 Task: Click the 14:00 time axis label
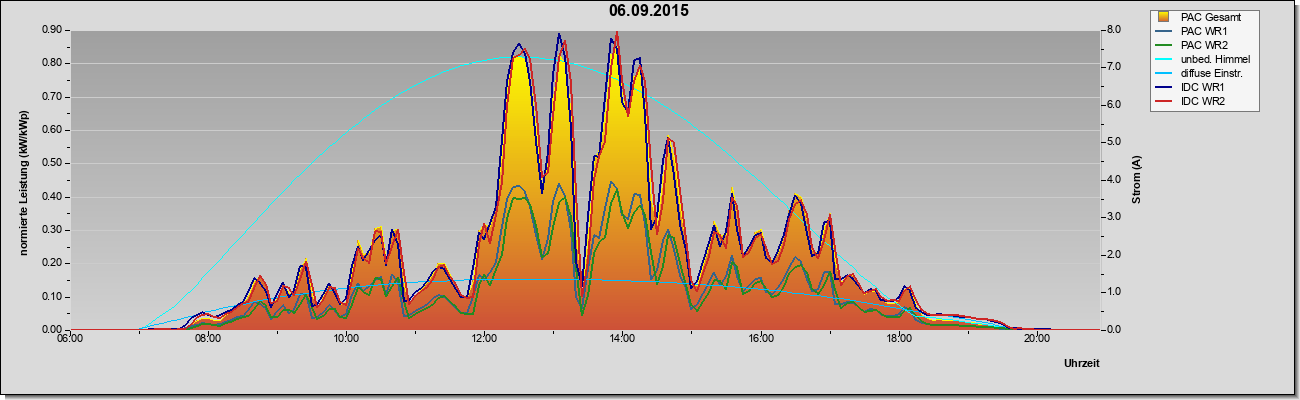(x=622, y=338)
